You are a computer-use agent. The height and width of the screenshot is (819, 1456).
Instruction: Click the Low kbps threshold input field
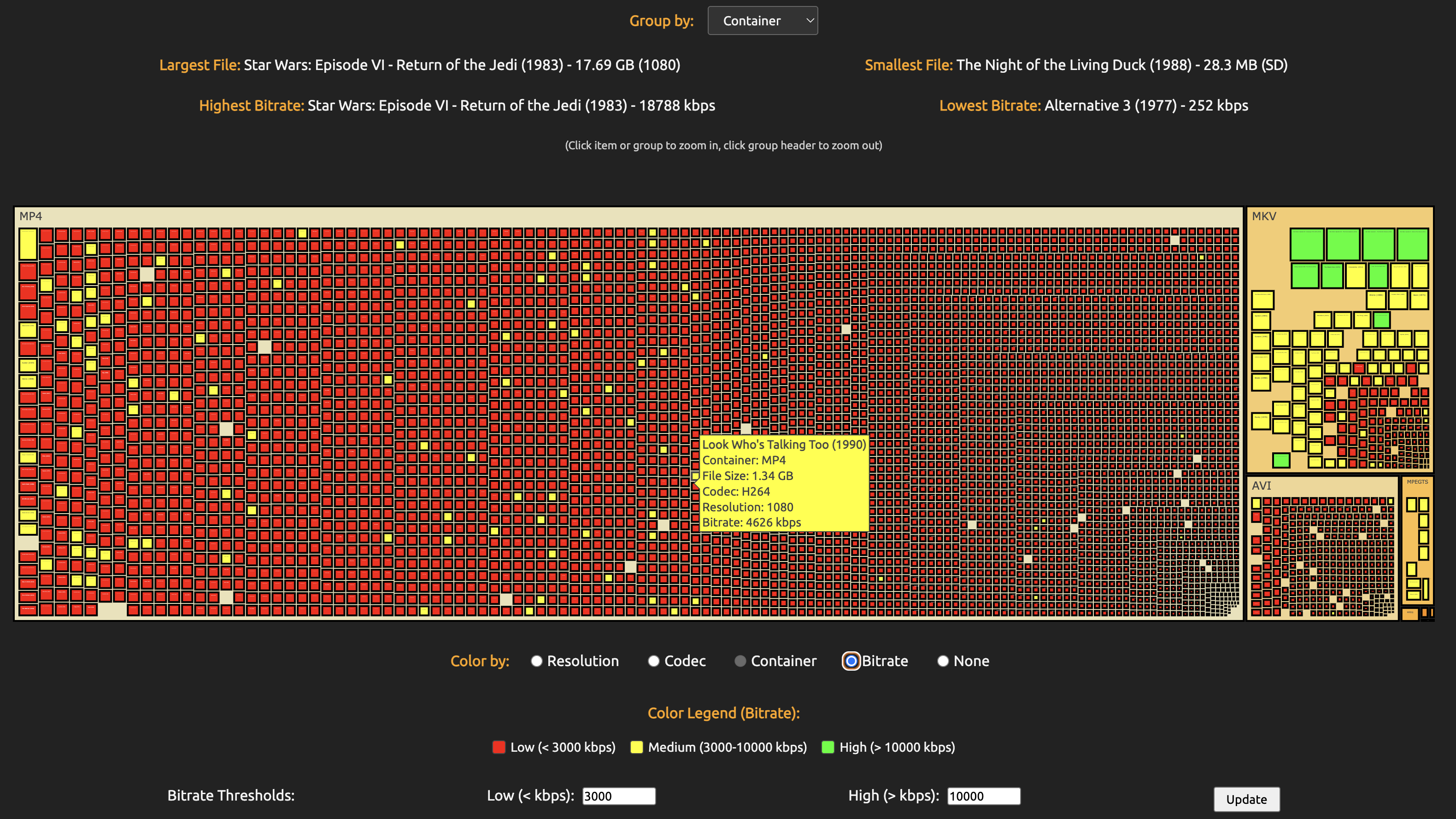coord(618,796)
